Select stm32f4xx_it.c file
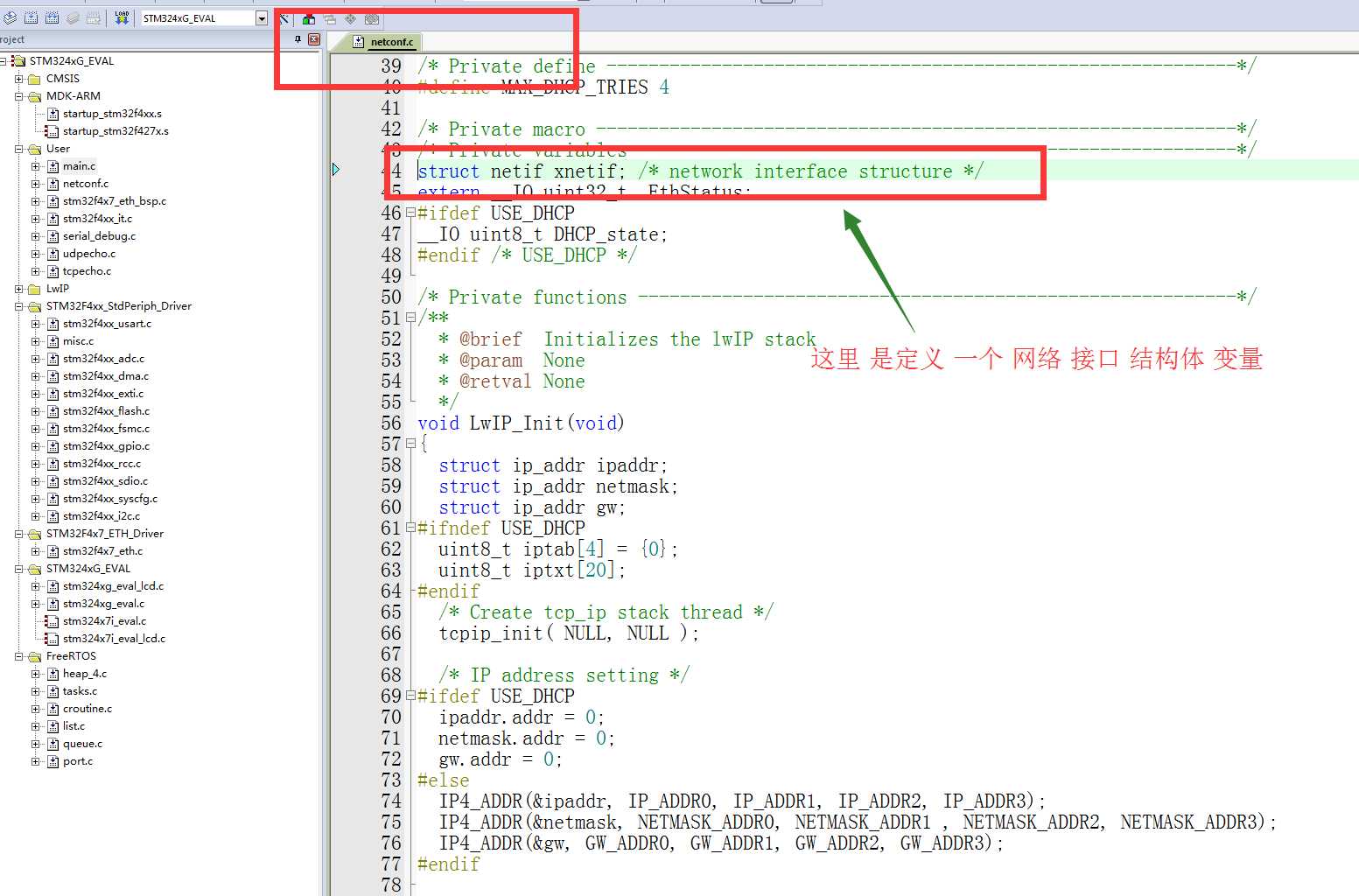This screenshot has height=896, width=1359. point(97,219)
